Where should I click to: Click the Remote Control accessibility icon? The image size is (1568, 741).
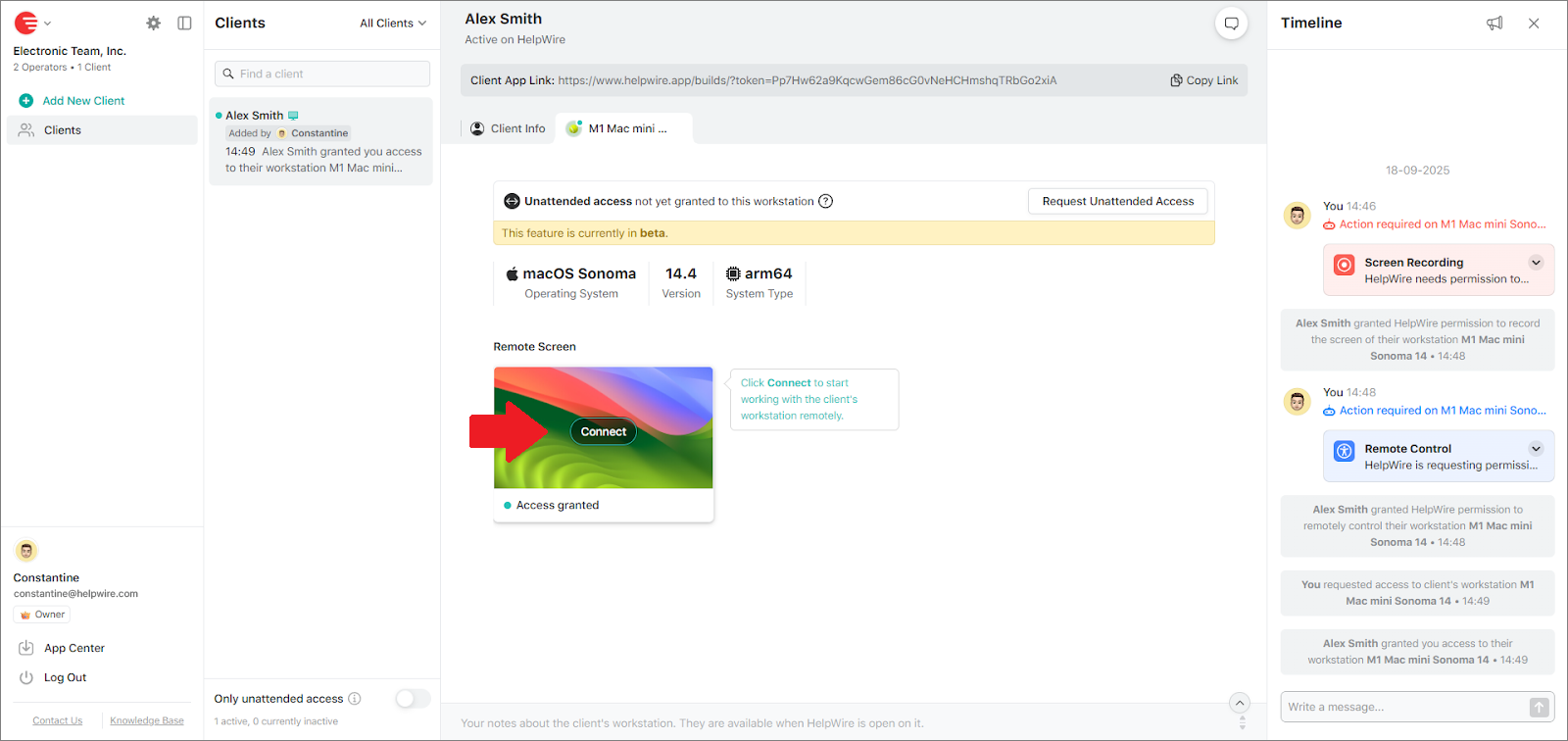(1345, 451)
